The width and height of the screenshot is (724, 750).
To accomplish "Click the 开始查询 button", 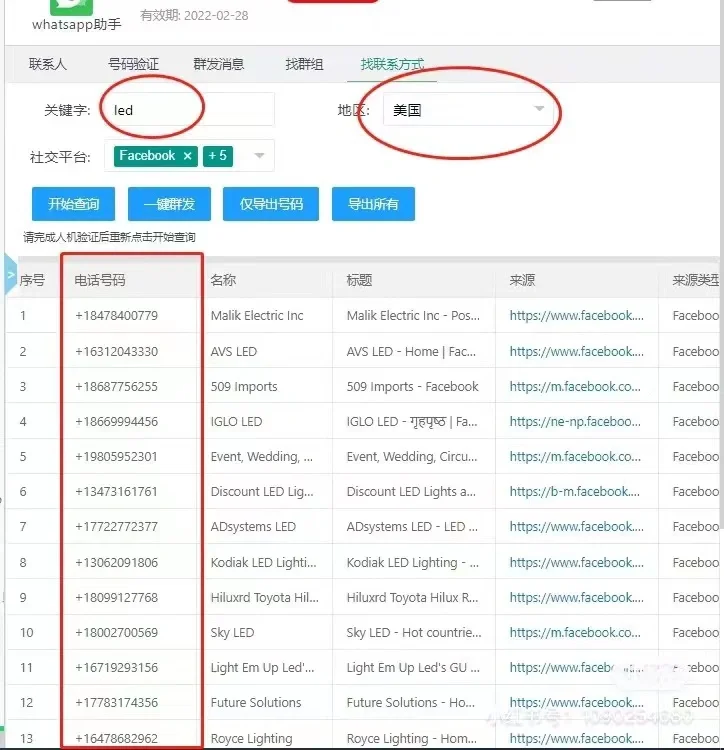I will tap(73, 204).
